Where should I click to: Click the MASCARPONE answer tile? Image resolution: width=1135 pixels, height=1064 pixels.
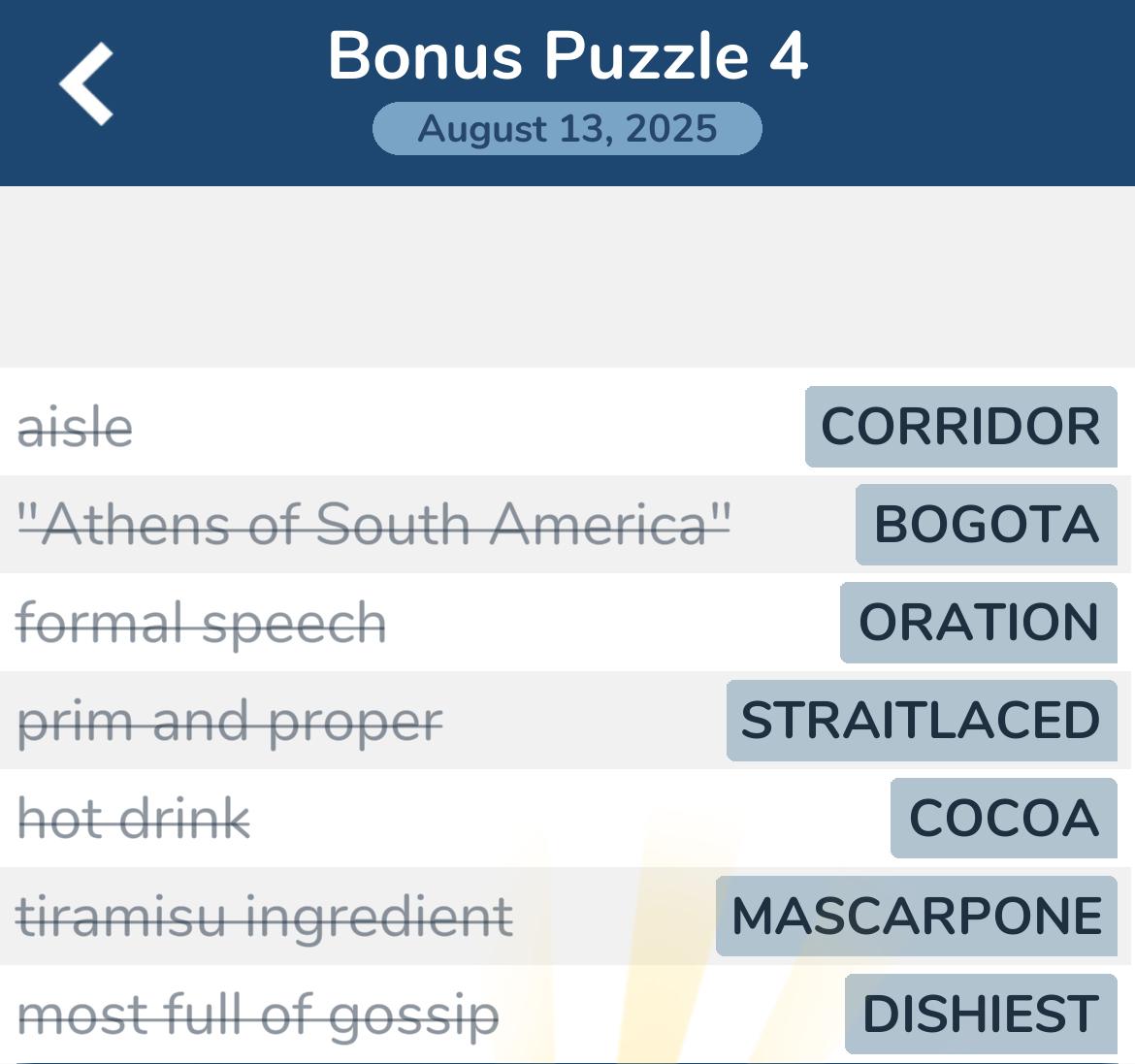917,917
